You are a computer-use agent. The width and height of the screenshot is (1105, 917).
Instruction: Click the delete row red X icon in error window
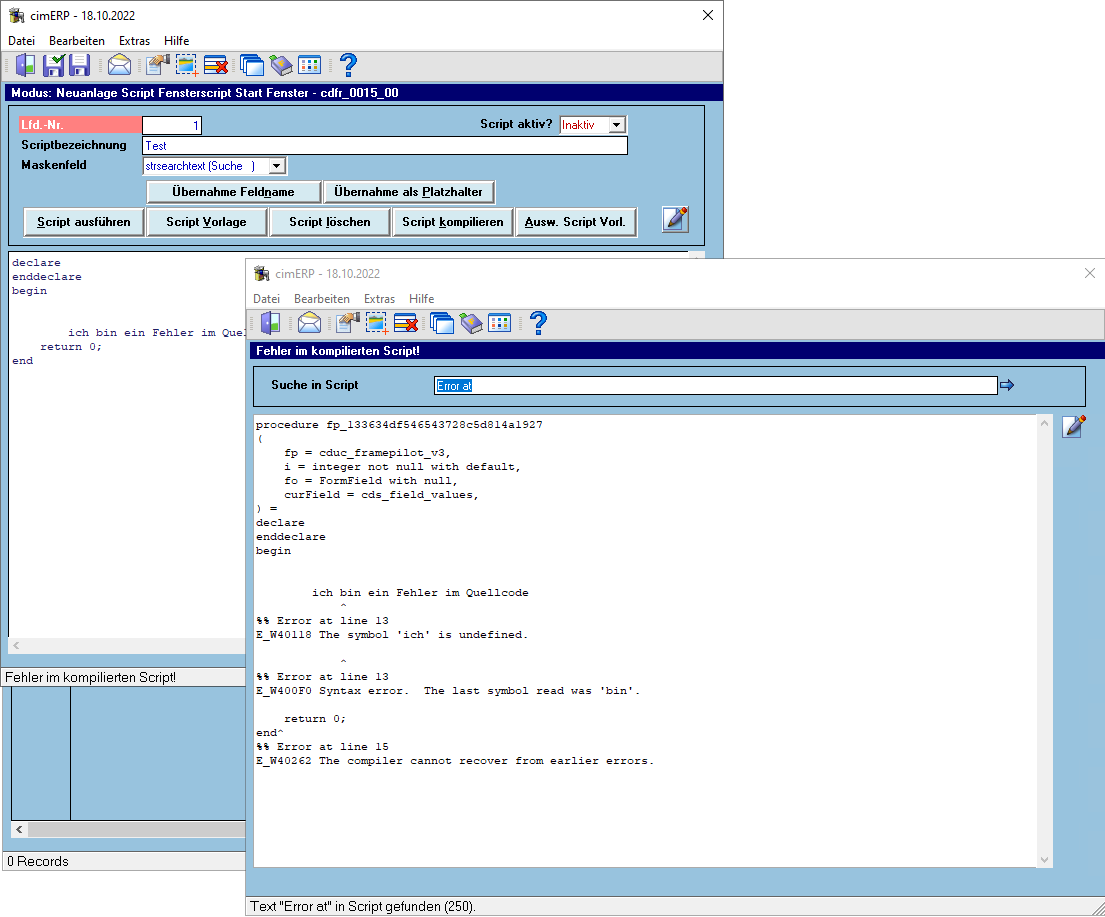point(406,324)
